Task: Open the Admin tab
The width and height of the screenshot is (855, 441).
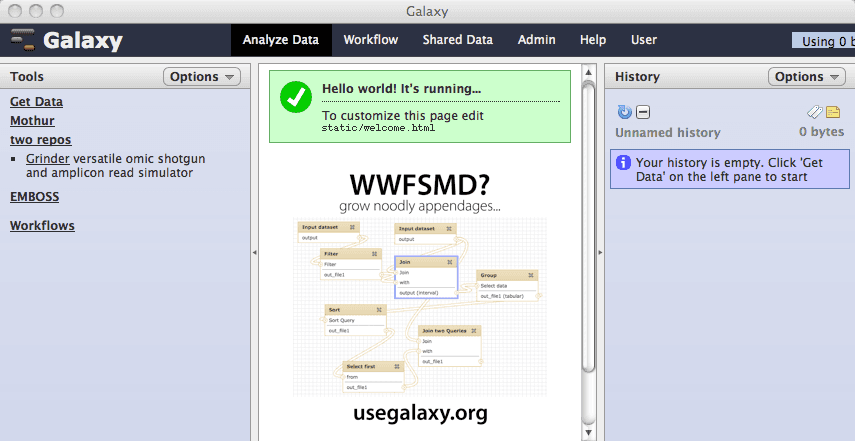Action: pyautogui.click(x=537, y=40)
